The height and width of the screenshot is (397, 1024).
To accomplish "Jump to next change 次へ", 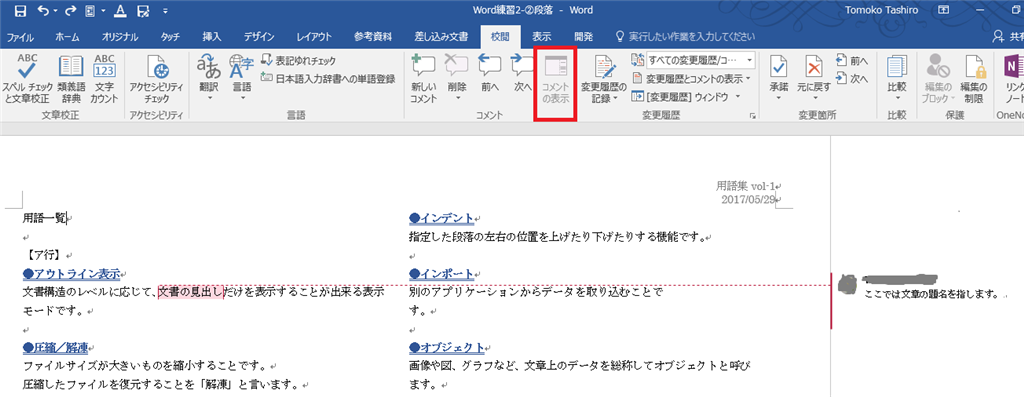I will 852,79.
